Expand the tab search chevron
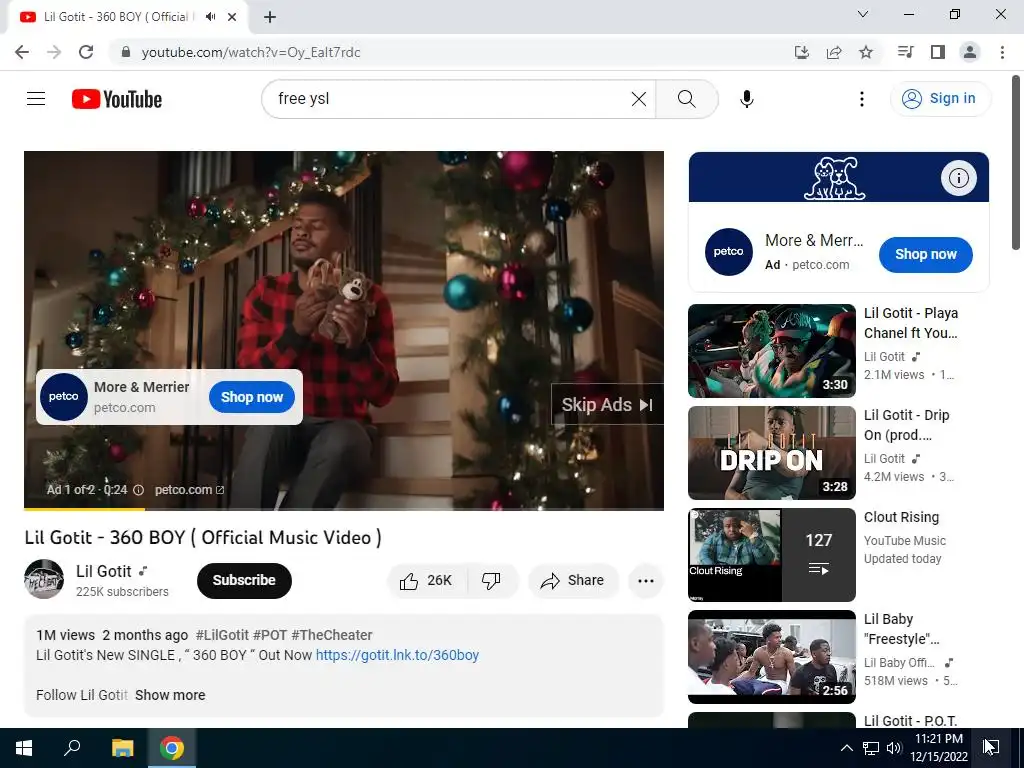This screenshot has width=1024, height=768. click(862, 14)
